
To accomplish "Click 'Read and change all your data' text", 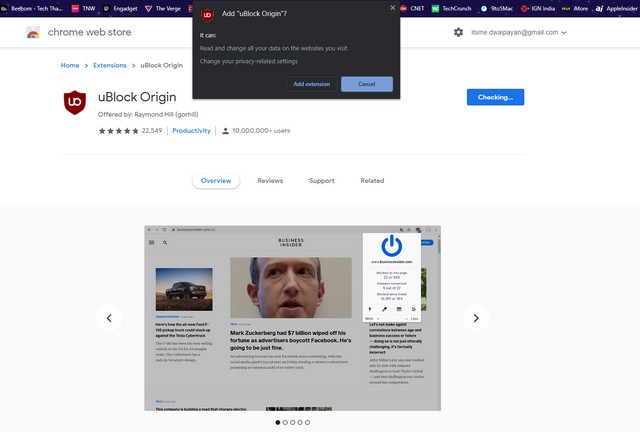I will click(273, 48).
